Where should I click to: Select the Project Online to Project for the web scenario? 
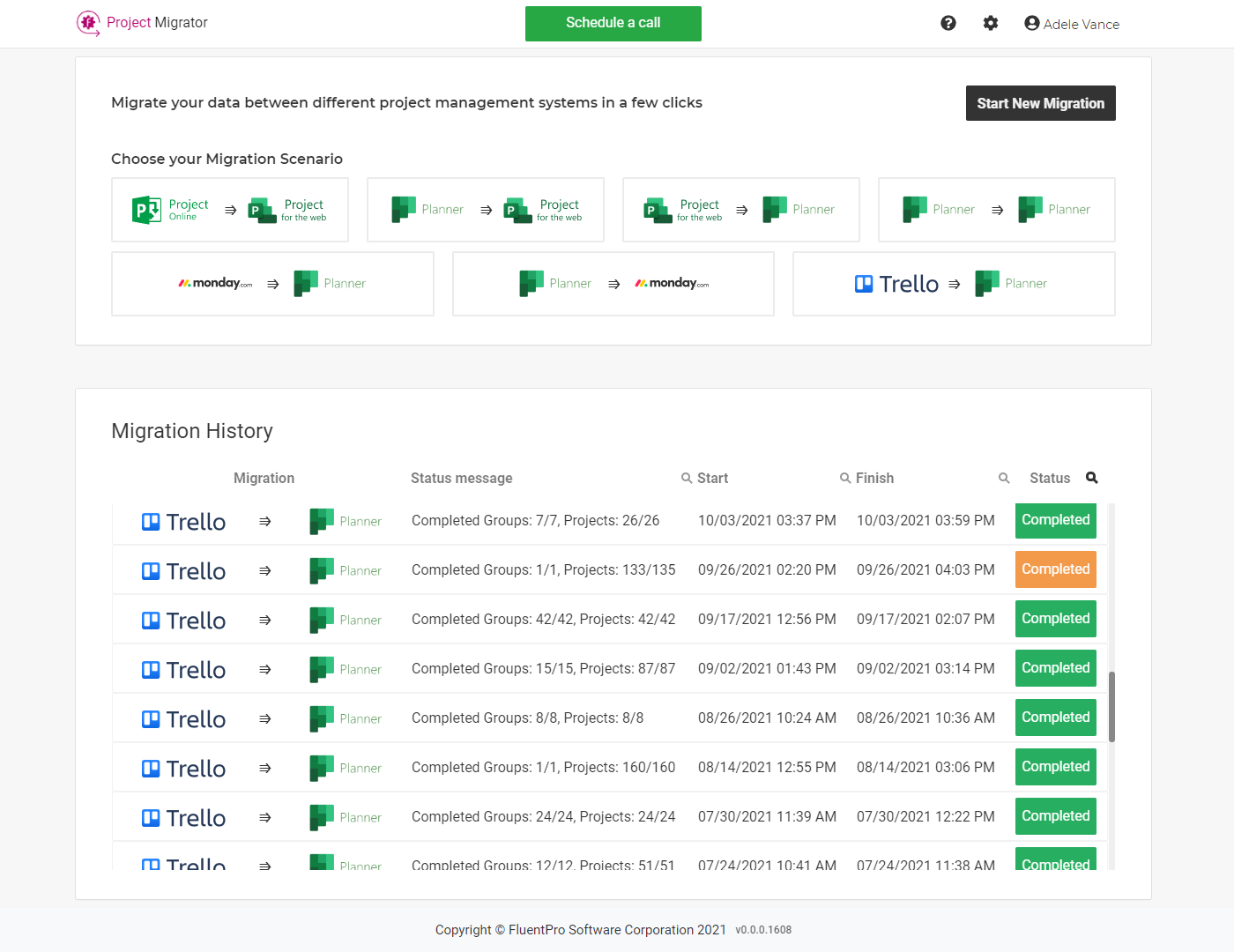tap(229, 210)
